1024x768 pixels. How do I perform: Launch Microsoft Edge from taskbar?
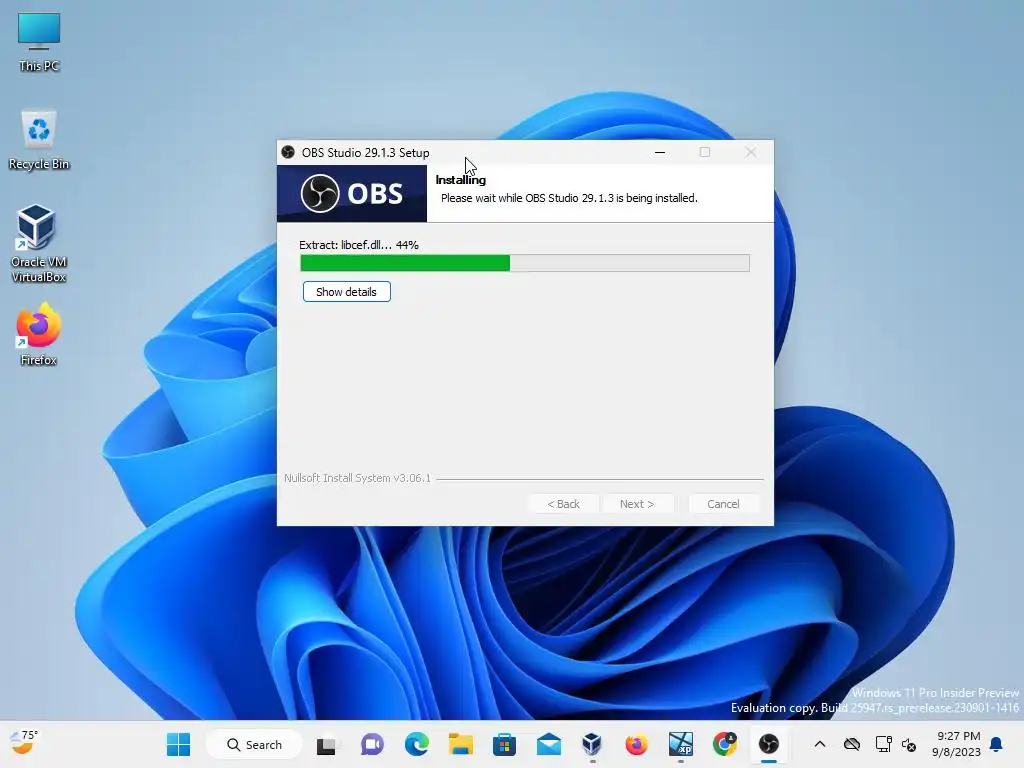click(x=417, y=744)
